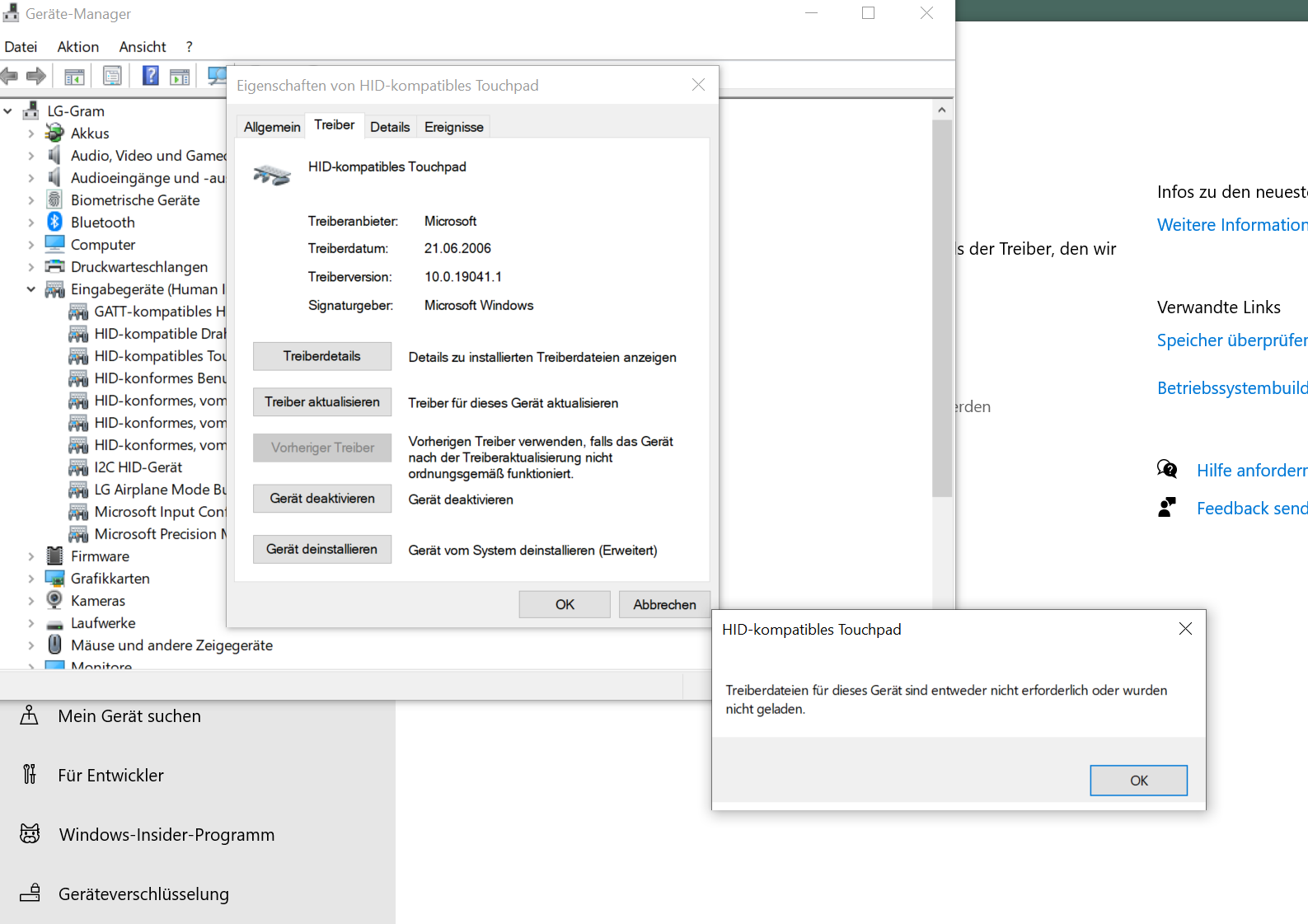Click the Mein Gerät suchen icon in Settings
1308x924 pixels.
[x=29, y=715]
